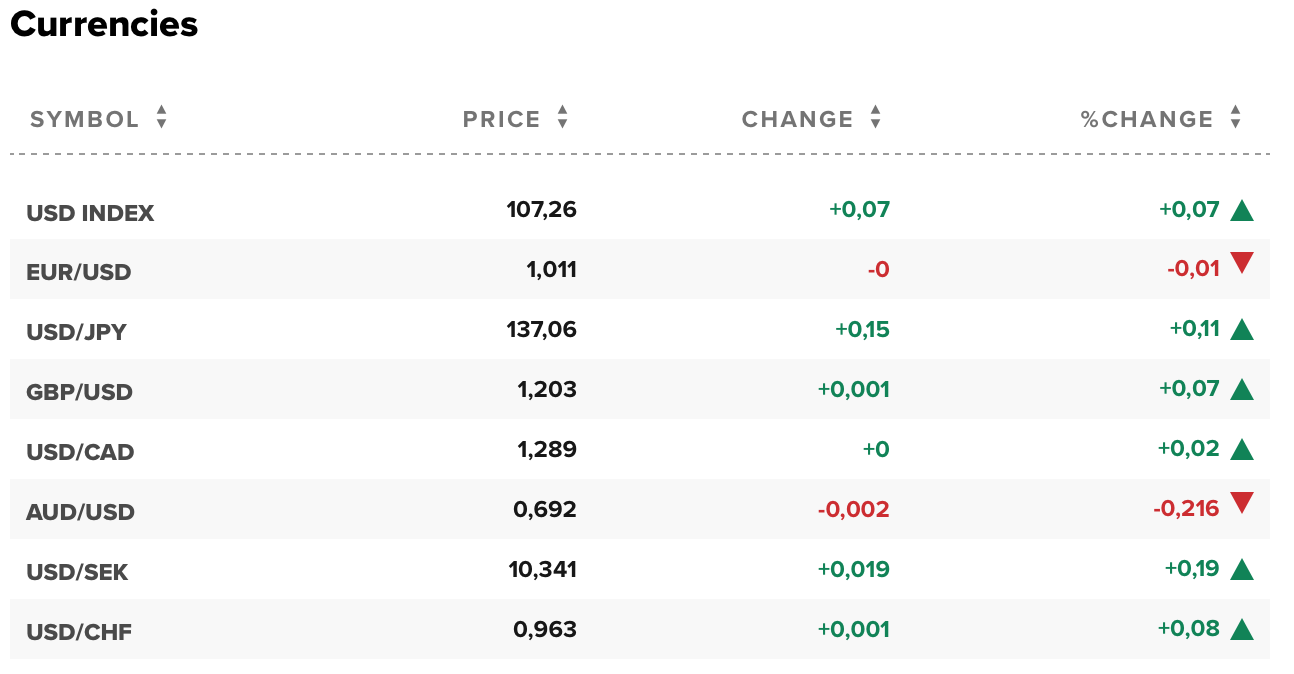
Task: Click red down arrow for EUR/USD
Action: (1241, 264)
